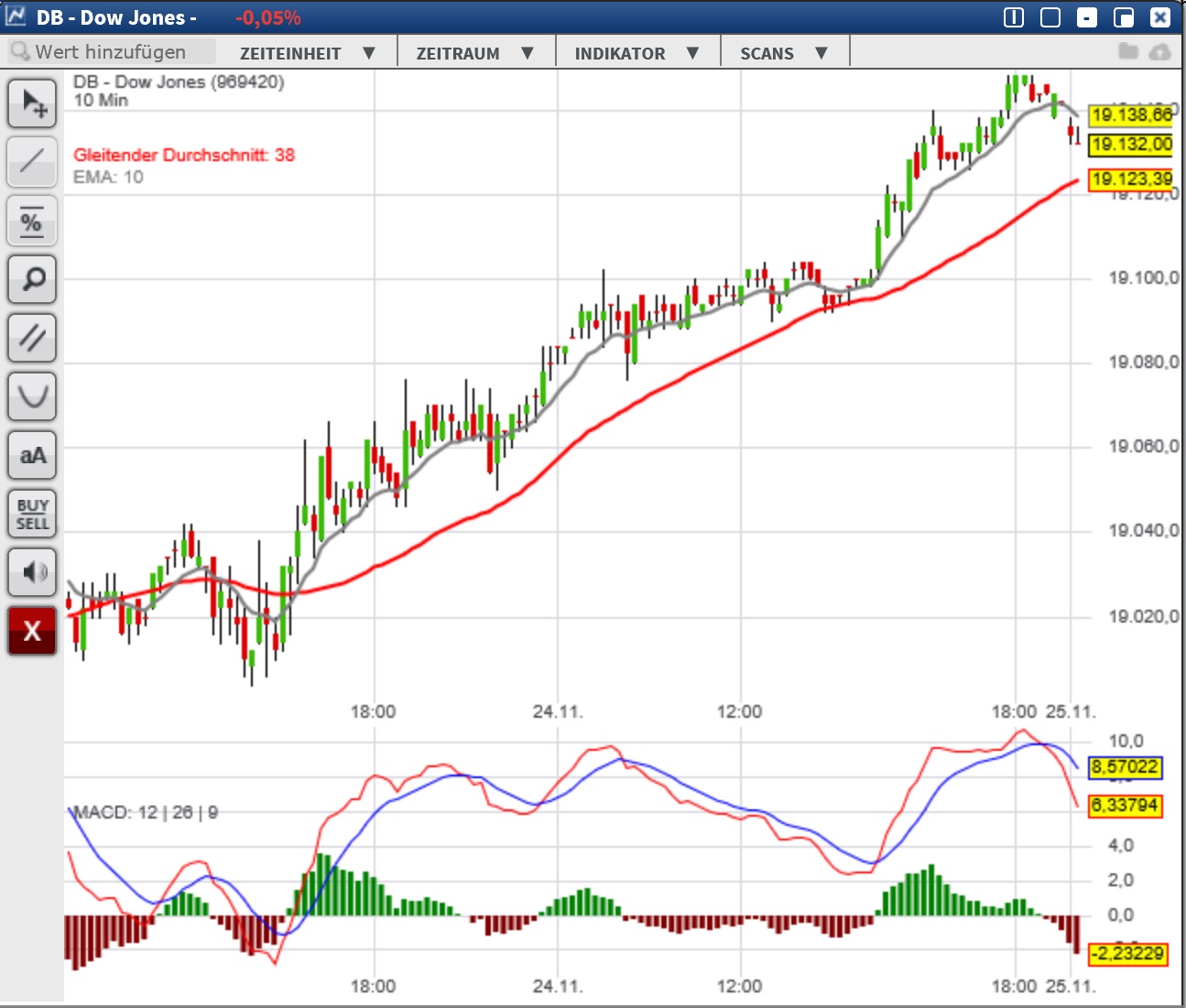Open the curve drawing tool
Image resolution: width=1186 pixels, height=1008 pixels.
point(32,396)
